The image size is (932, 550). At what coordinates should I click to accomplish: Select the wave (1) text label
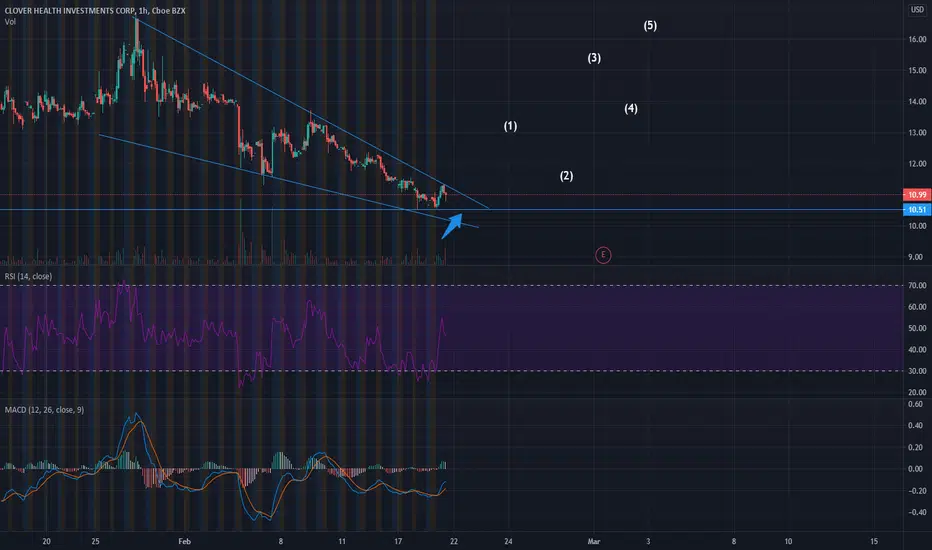(510, 125)
